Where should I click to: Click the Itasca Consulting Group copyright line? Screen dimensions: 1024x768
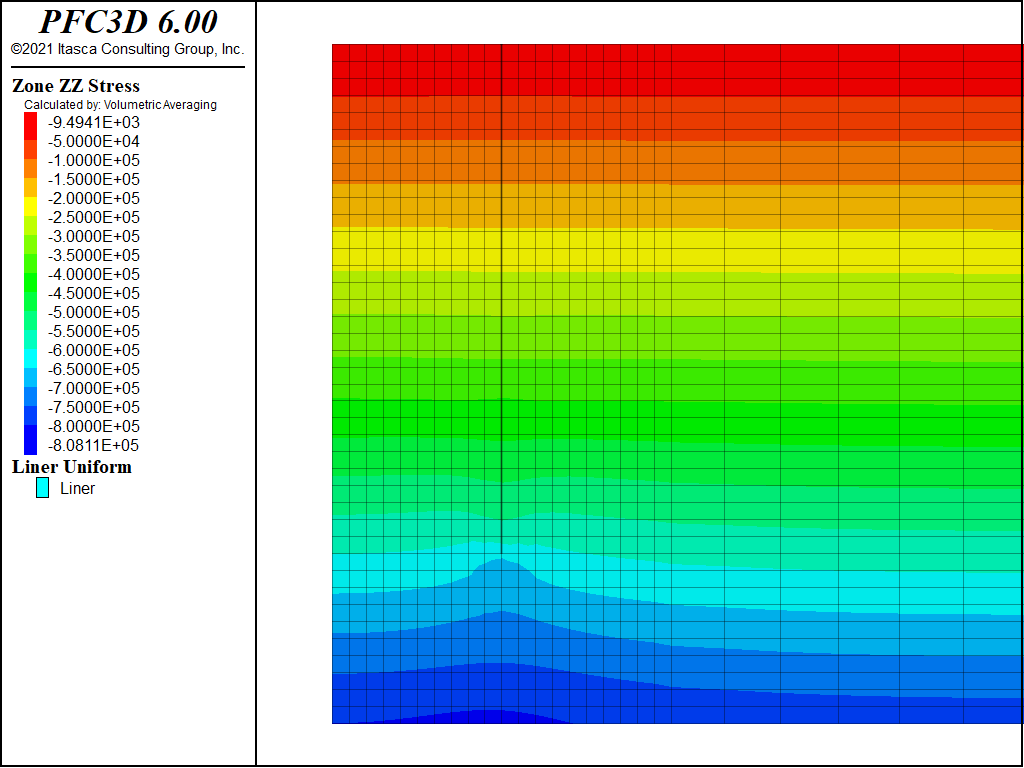coord(127,49)
